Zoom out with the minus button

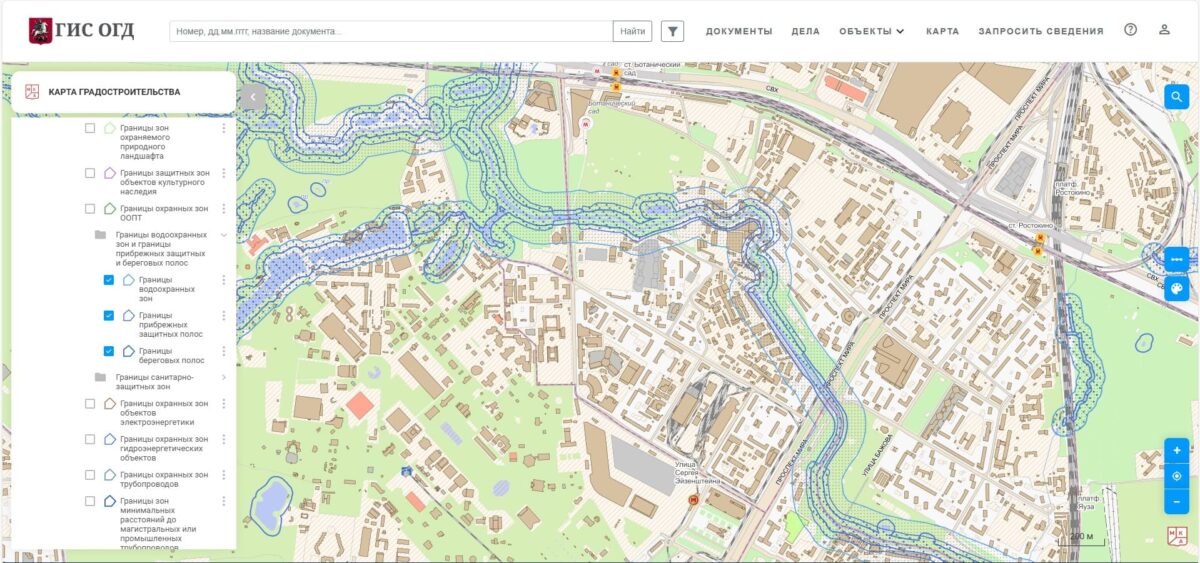click(1176, 501)
